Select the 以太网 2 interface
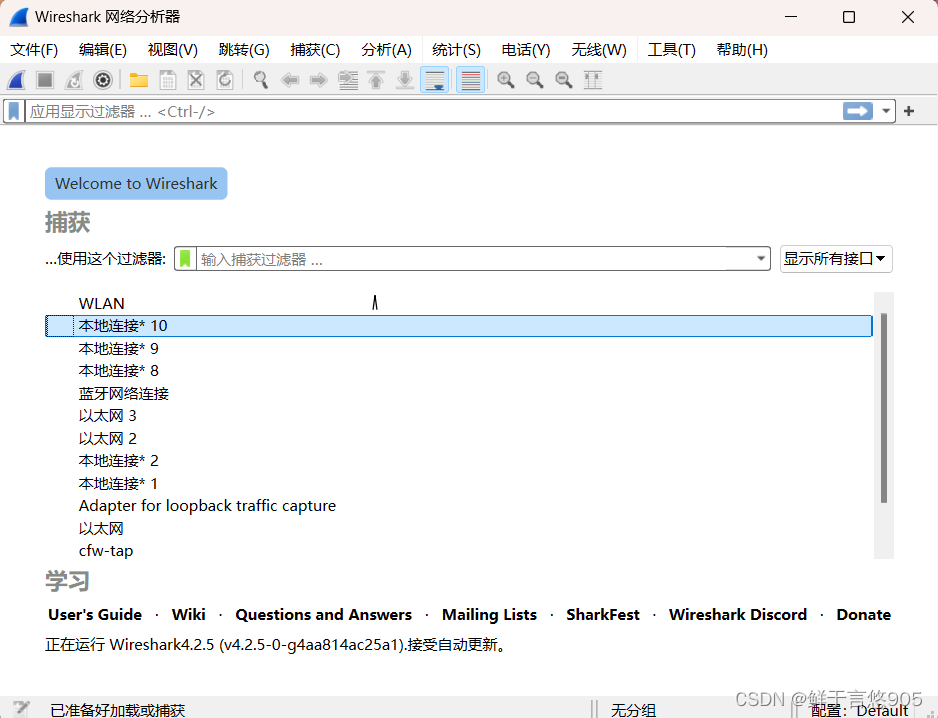The height and width of the screenshot is (718, 938). pos(459,439)
